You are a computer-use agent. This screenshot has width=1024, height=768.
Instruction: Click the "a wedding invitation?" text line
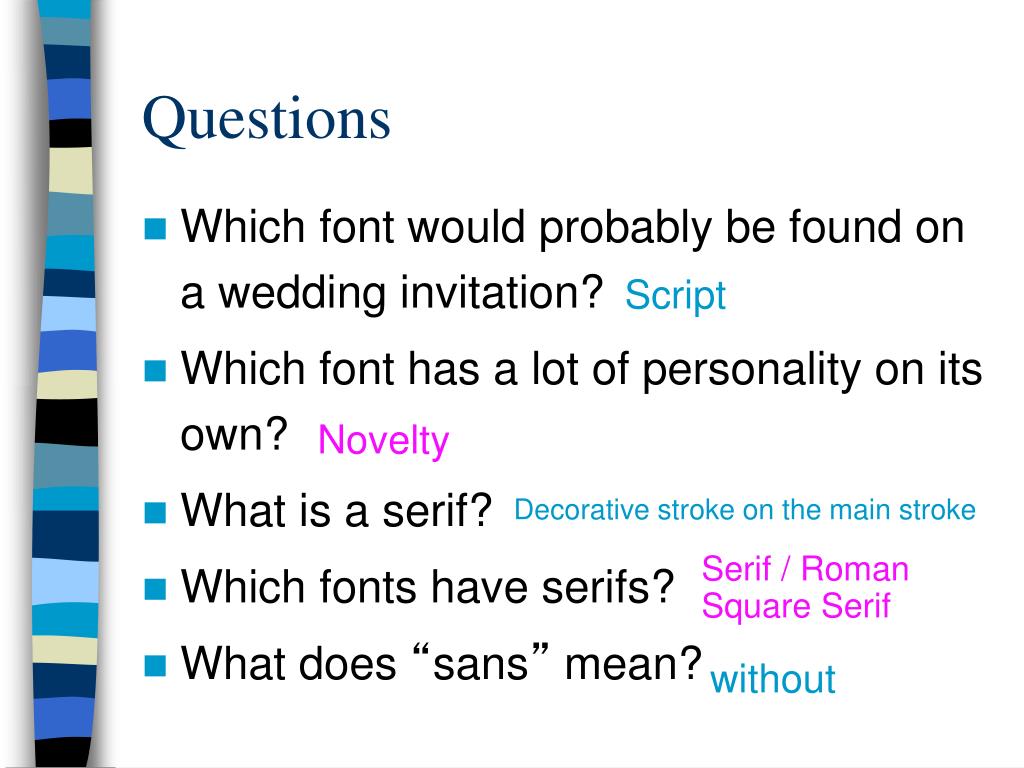point(392,293)
